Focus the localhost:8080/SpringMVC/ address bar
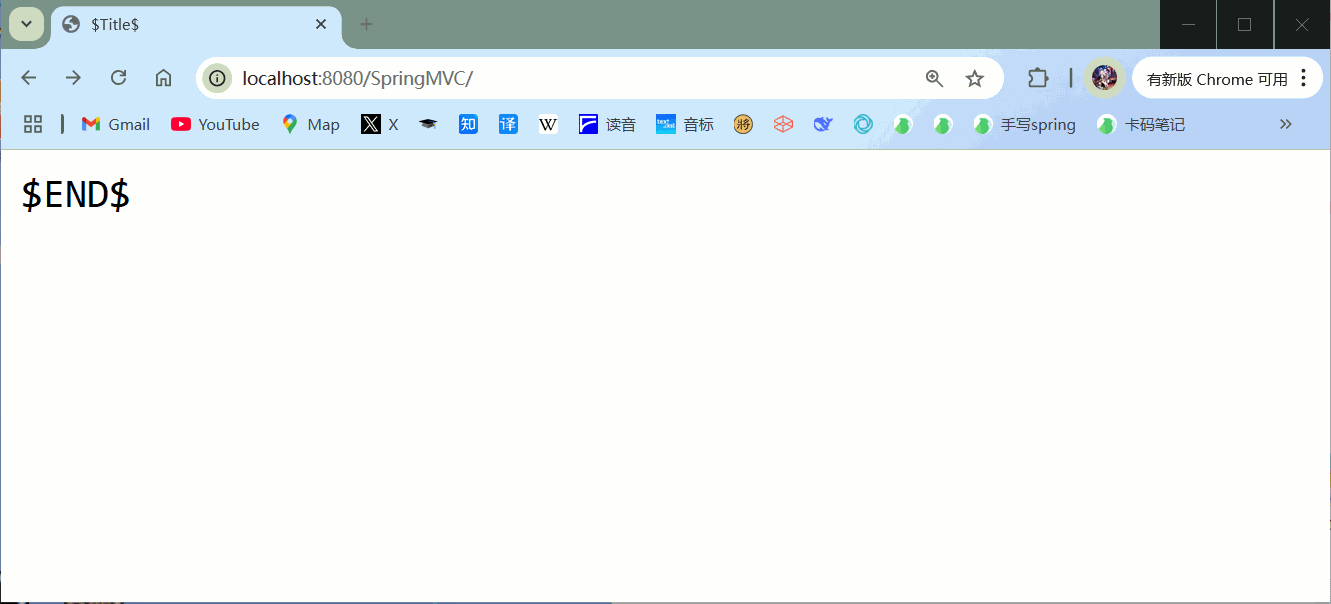Image resolution: width=1331 pixels, height=604 pixels. pos(600,78)
